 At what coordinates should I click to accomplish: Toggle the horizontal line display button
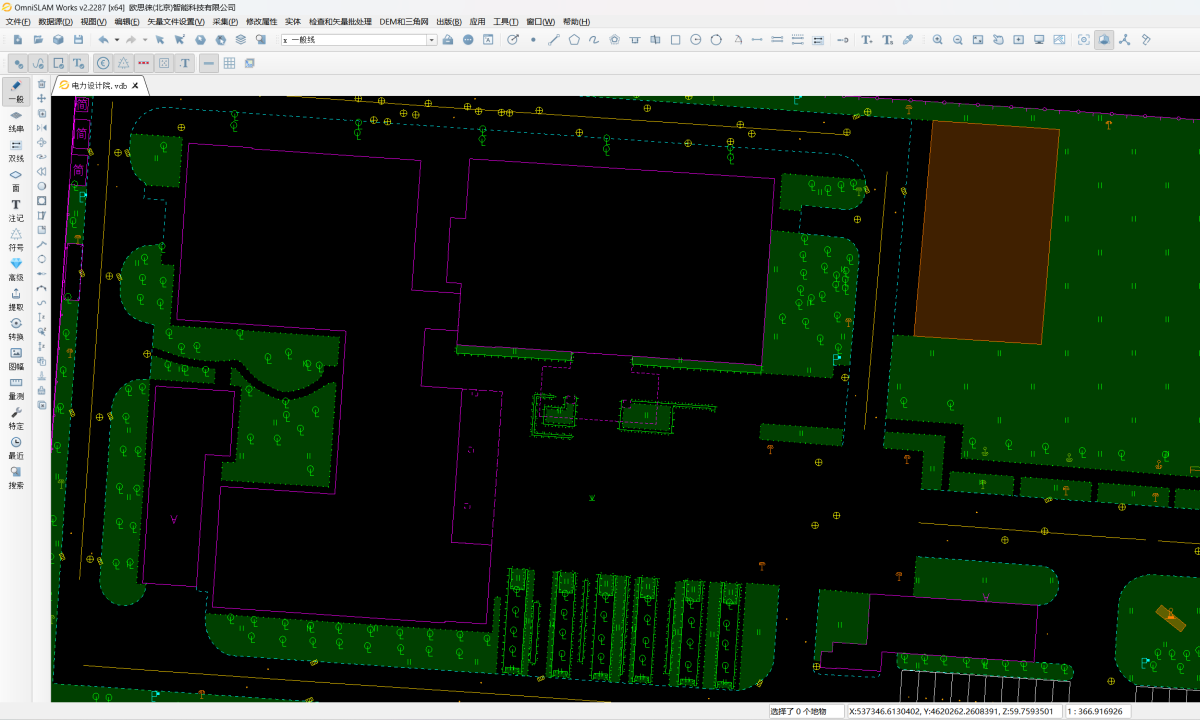pos(209,63)
